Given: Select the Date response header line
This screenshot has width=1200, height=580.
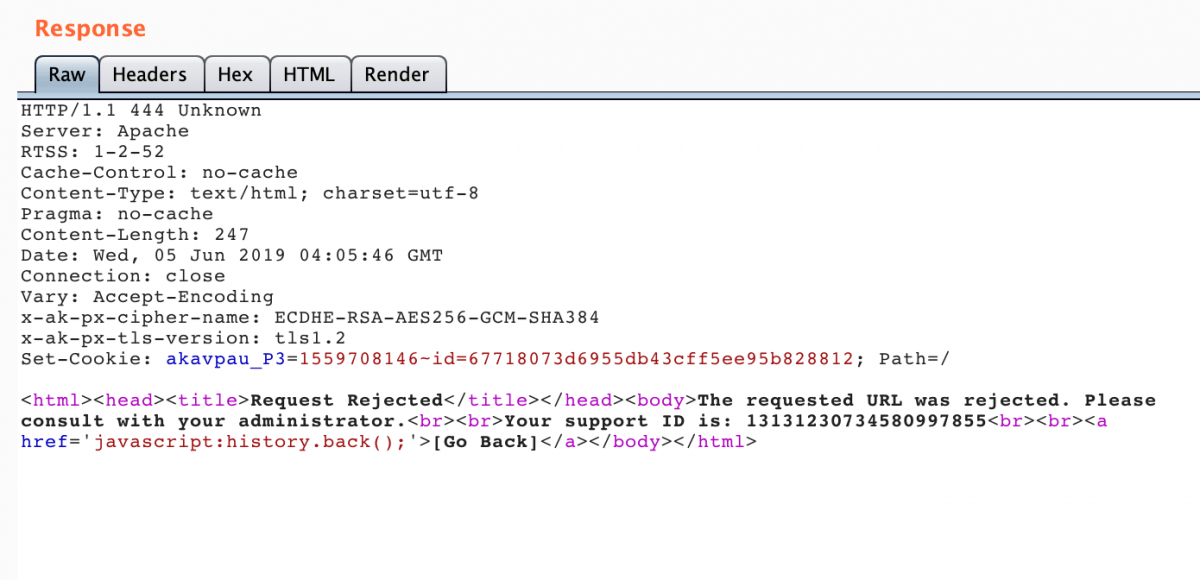Looking at the screenshot, I should tap(230, 255).
